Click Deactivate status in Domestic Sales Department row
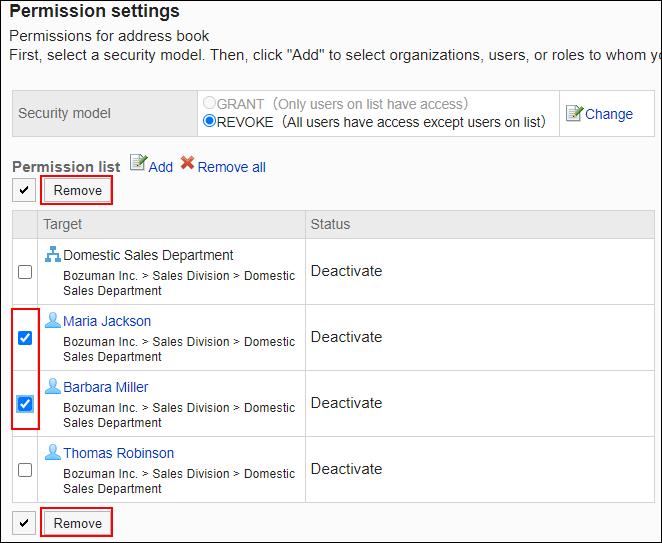Image resolution: width=662 pixels, height=543 pixels. [x=346, y=271]
